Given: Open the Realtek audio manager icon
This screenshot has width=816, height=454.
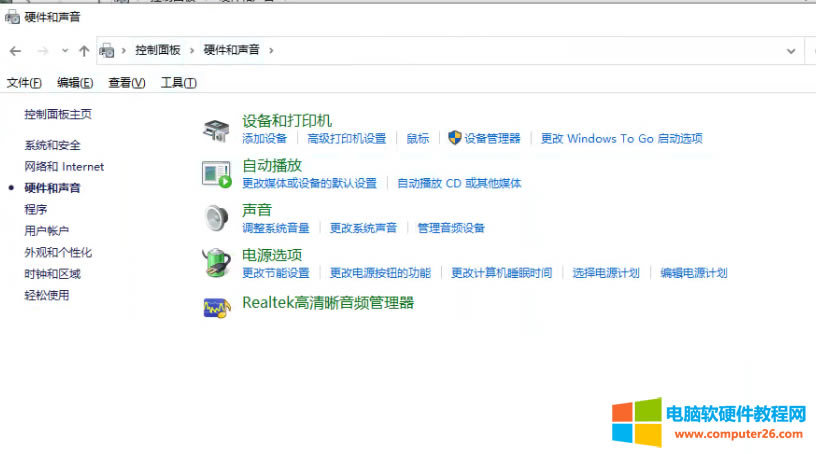Looking at the screenshot, I should (x=217, y=308).
